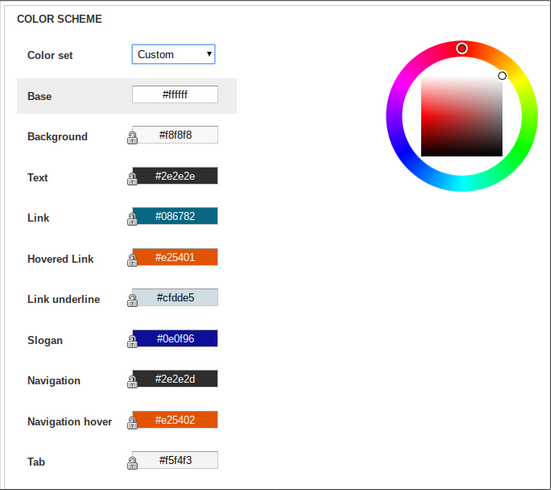
Task: Click the red hue marker on wheel
Action: [x=462, y=48]
